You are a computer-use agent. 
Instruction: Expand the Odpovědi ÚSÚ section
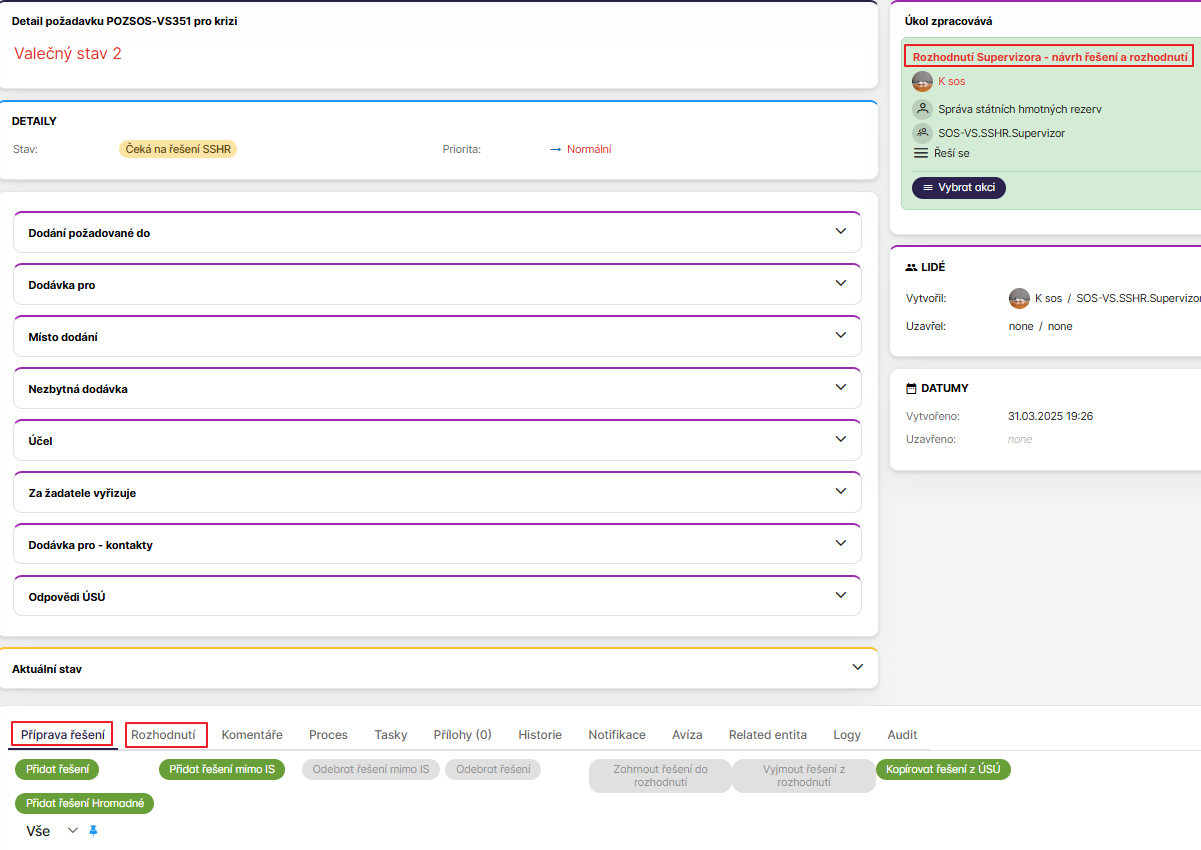click(840, 596)
